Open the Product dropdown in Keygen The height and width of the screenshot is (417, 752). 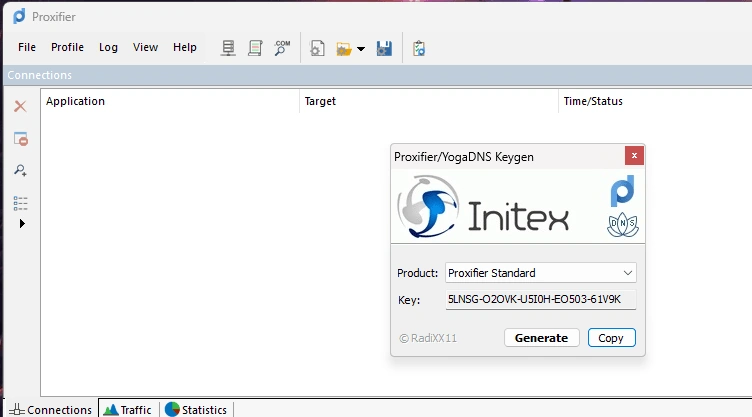click(x=540, y=273)
